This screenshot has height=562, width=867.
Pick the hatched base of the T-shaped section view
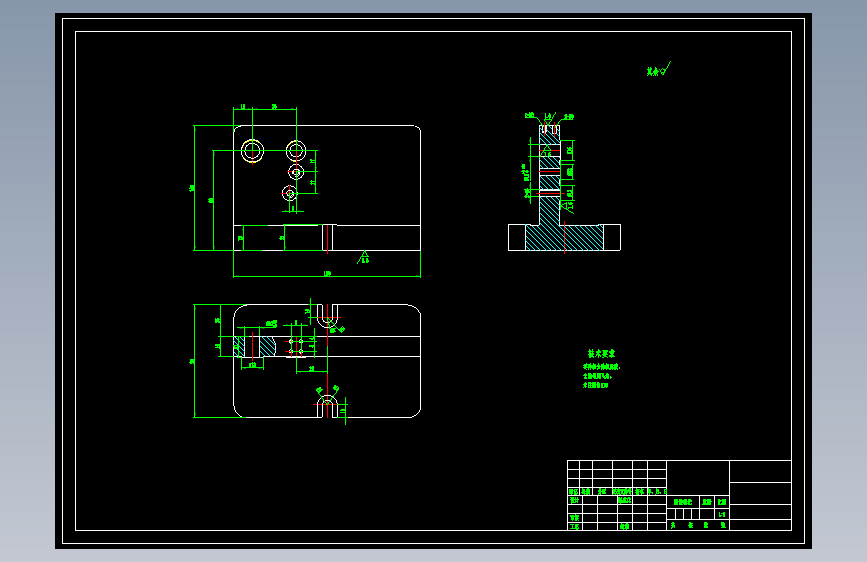[x=564, y=237]
